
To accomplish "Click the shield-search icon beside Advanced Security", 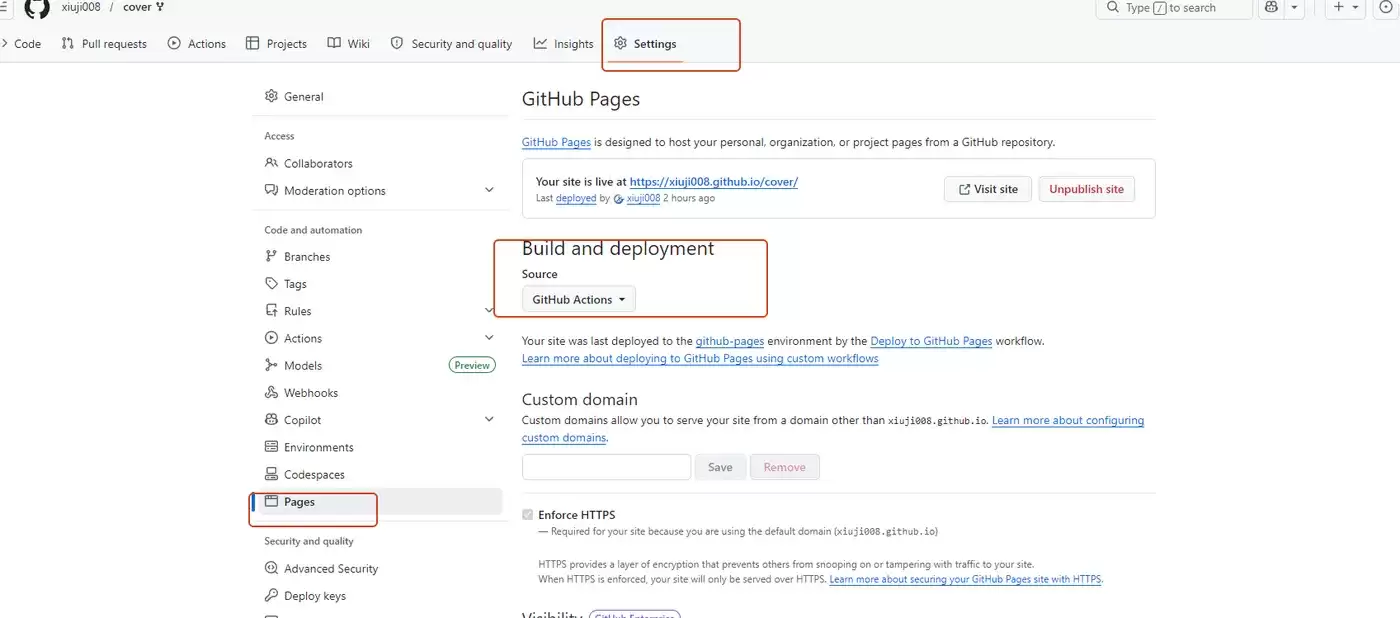I will pos(271,568).
